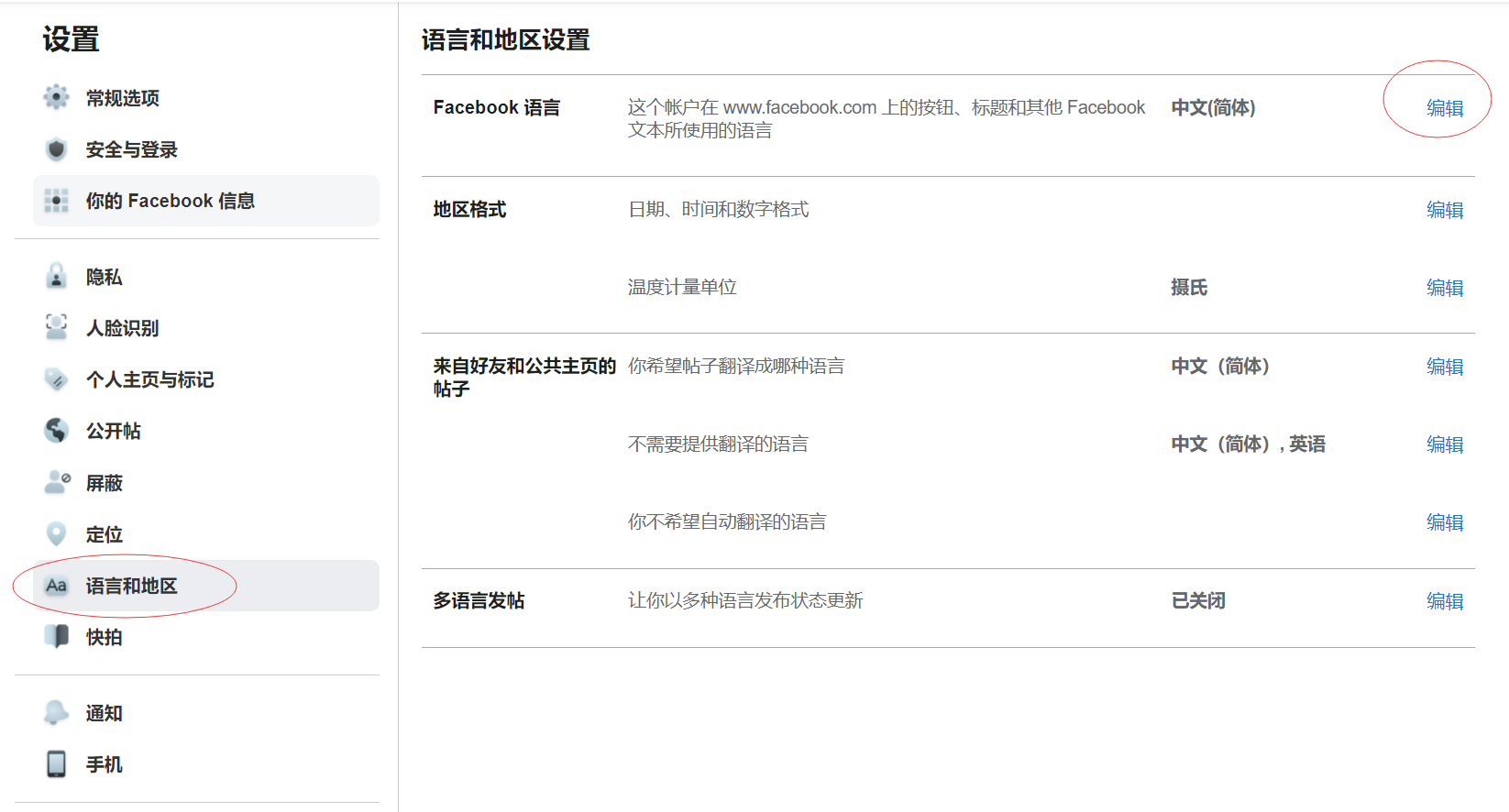The width and height of the screenshot is (1509, 812).
Task: Open 你的 Facebook 信息 page
Action: 206,201
